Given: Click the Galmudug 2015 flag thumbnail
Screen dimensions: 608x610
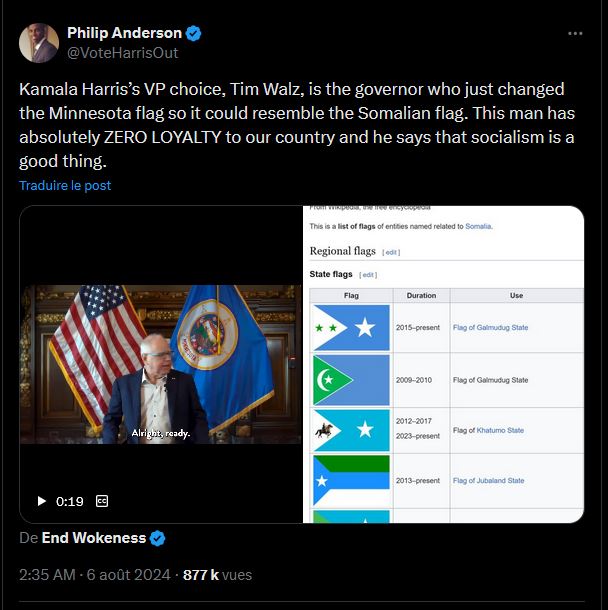Looking at the screenshot, I should coord(350,328).
